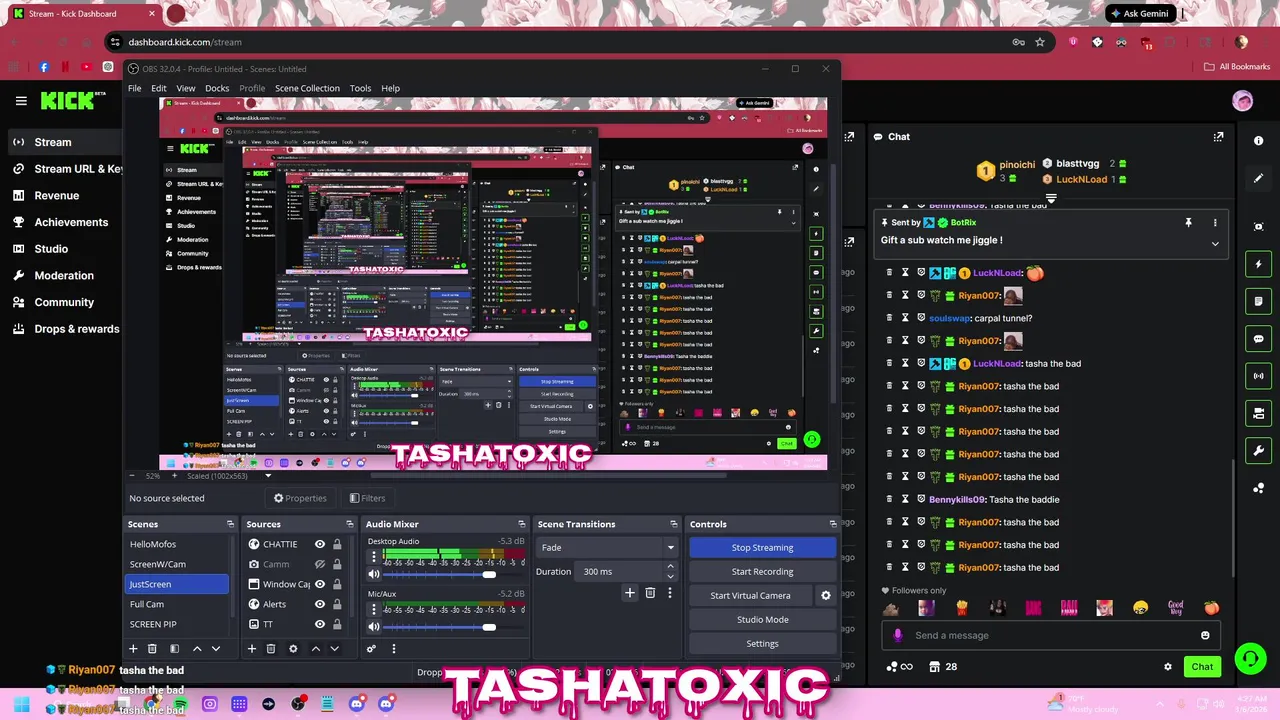Open OBS Docks menu
The width and height of the screenshot is (1280, 720).
[x=217, y=88]
